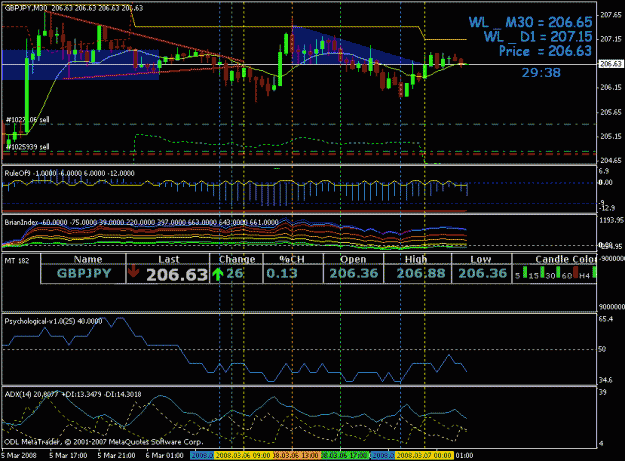Click the red candle bar for the 60 timeframe
Image resolution: width=625 pixels, height=461 pixels.
pyautogui.click(x=576, y=272)
